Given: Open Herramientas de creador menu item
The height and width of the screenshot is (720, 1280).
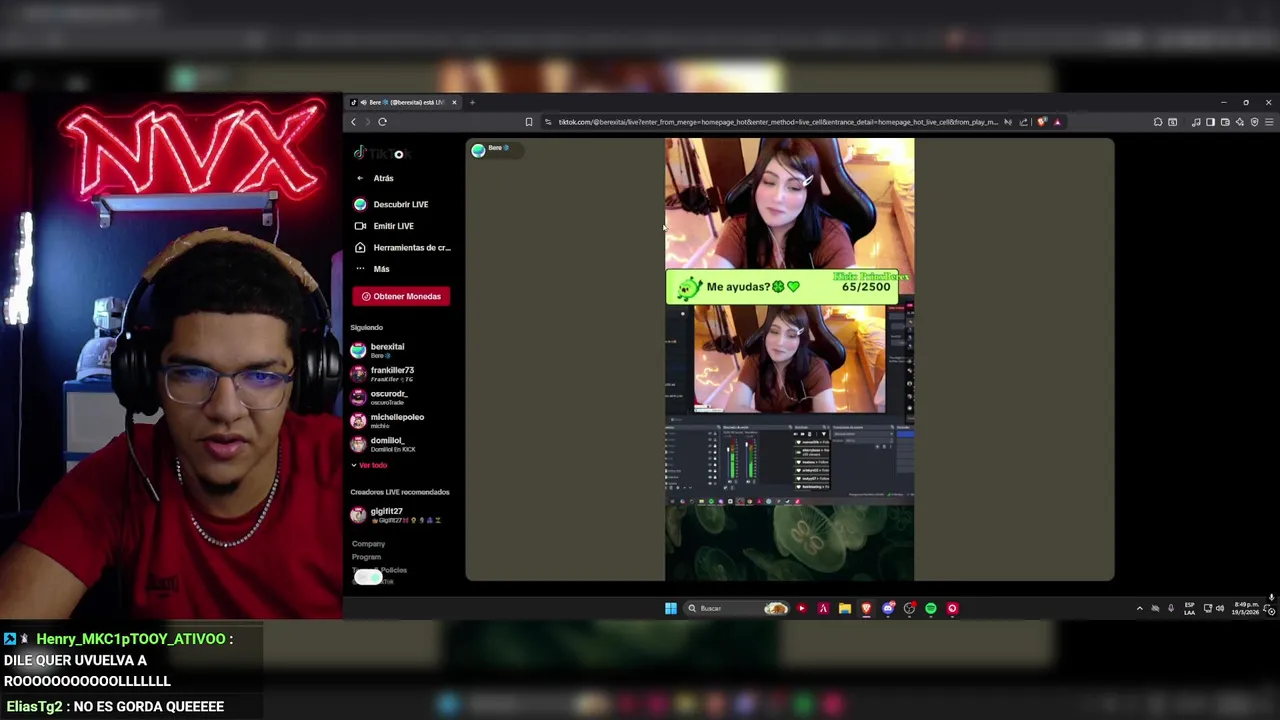Looking at the screenshot, I should [x=403, y=248].
